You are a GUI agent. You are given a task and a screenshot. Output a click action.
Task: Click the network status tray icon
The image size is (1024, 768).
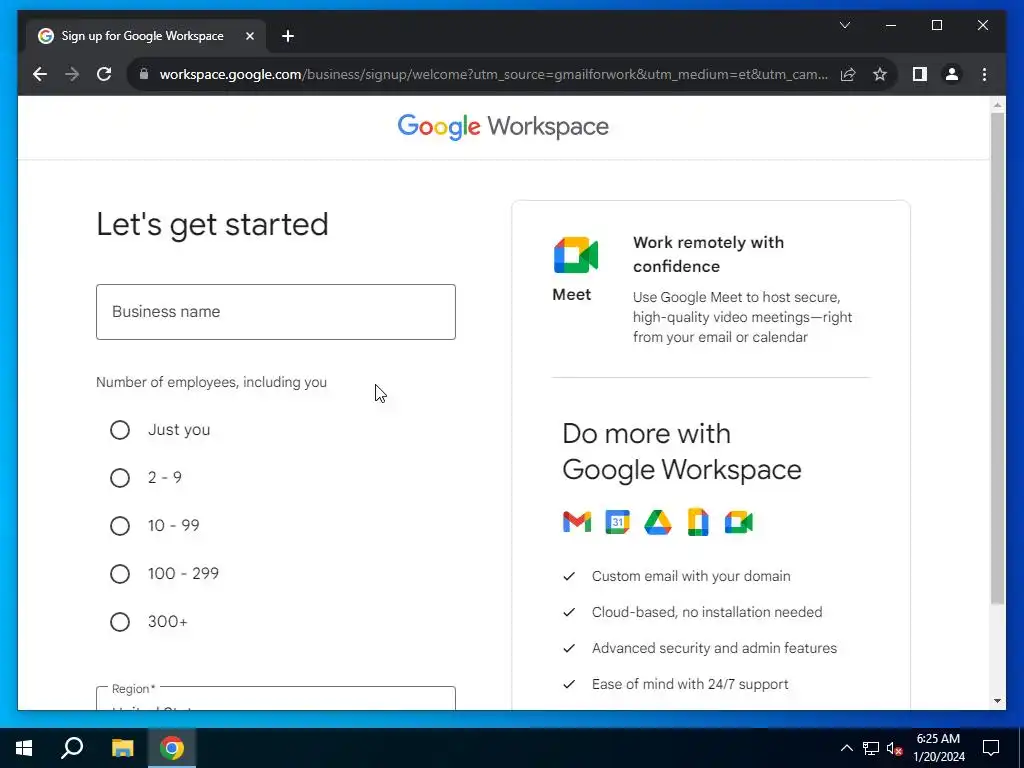871,748
